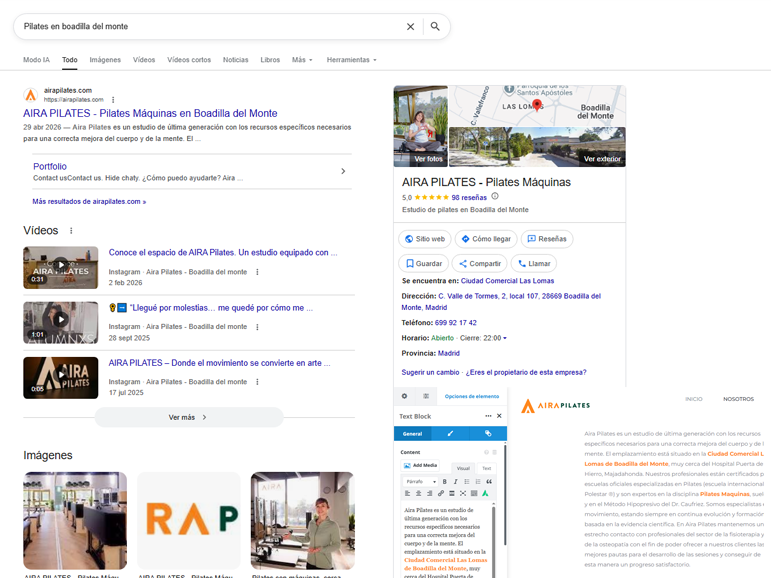The image size is (771, 578).
Task: Click the Guardar bookmark button
Action: (x=423, y=263)
